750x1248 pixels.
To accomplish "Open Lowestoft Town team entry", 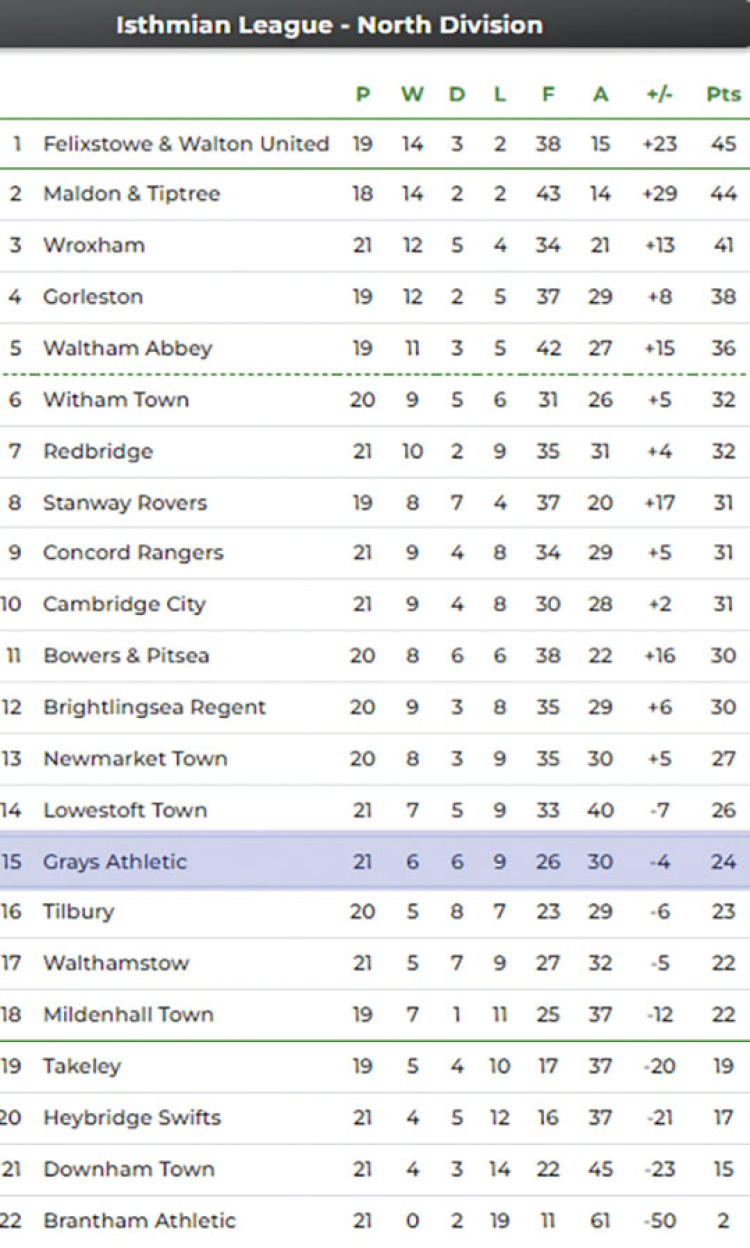I will tap(125, 810).
